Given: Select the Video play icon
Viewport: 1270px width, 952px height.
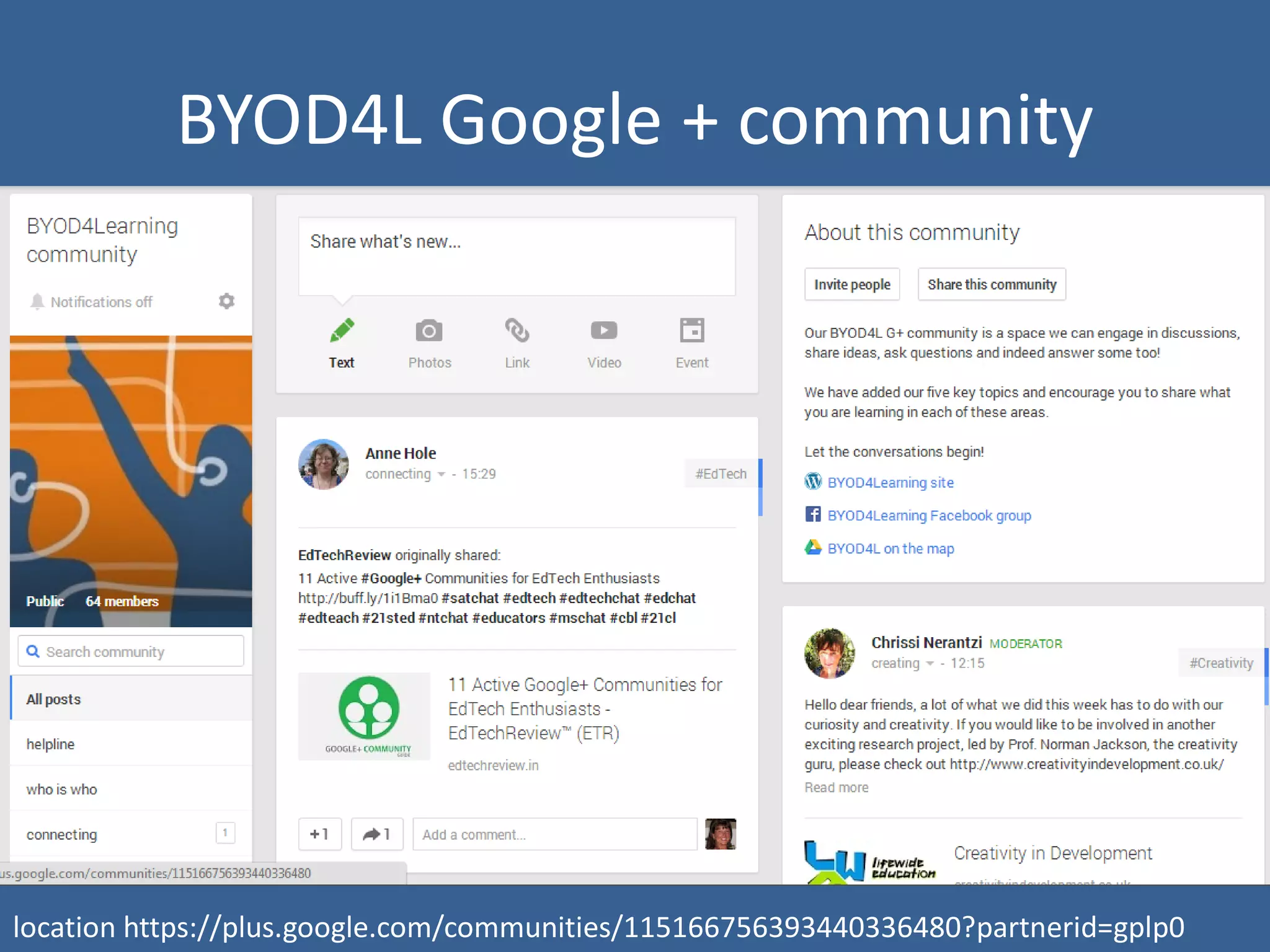Looking at the screenshot, I should tap(604, 330).
